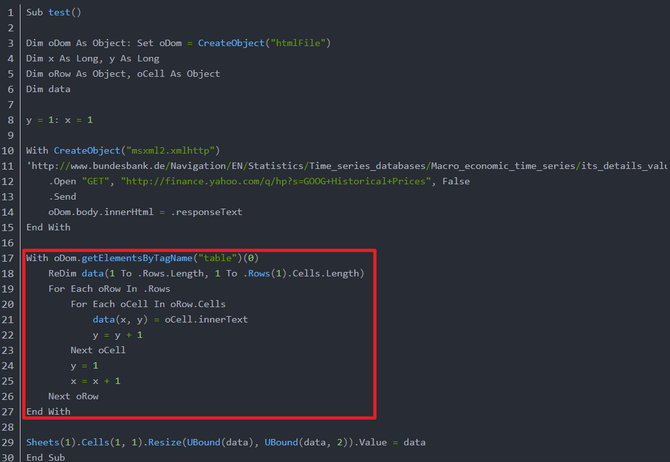Screen dimensions: 670x462
Task: Click 'Sub test()' on line 1
Action: 53,12
